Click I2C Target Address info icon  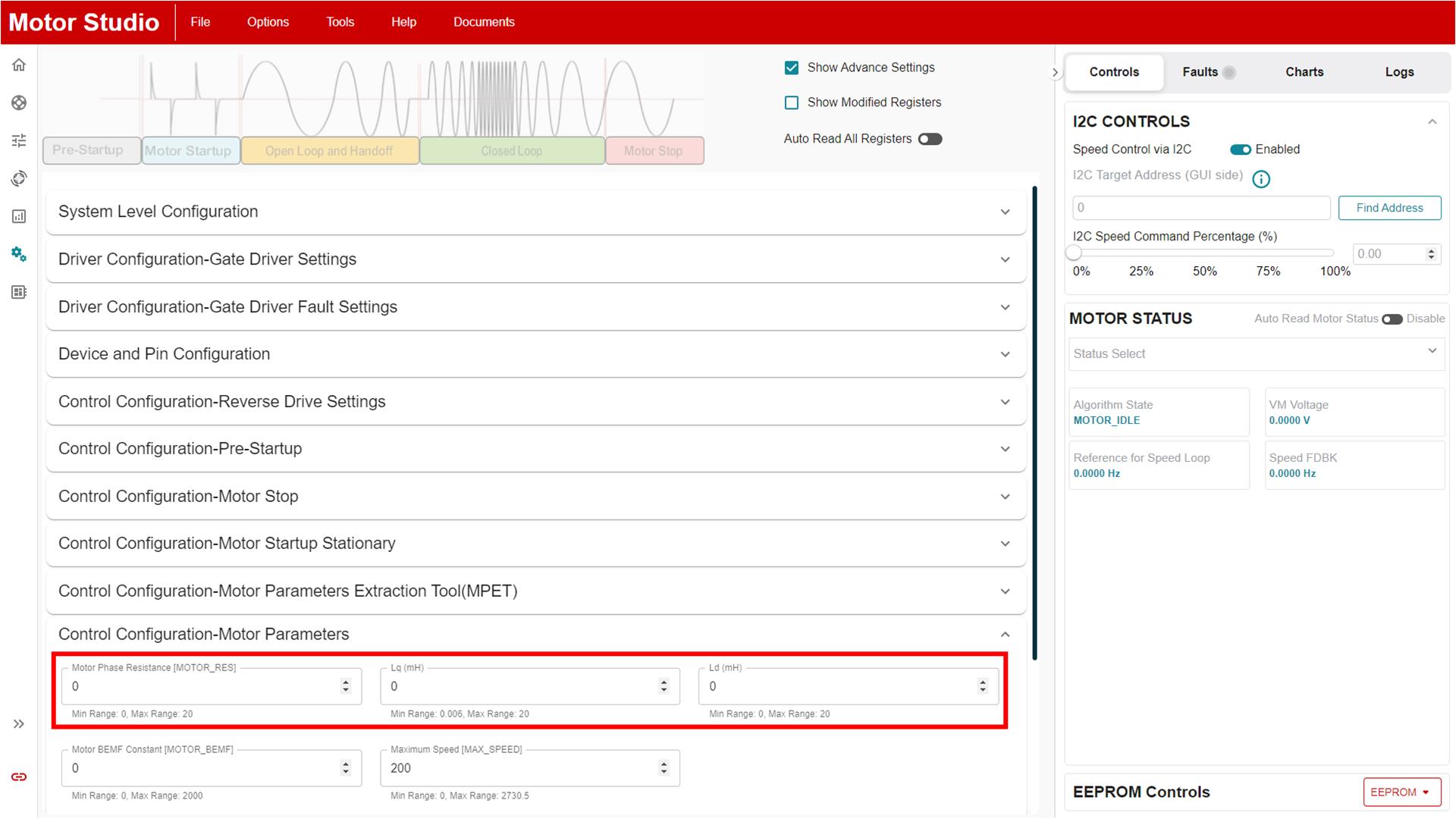click(1260, 179)
